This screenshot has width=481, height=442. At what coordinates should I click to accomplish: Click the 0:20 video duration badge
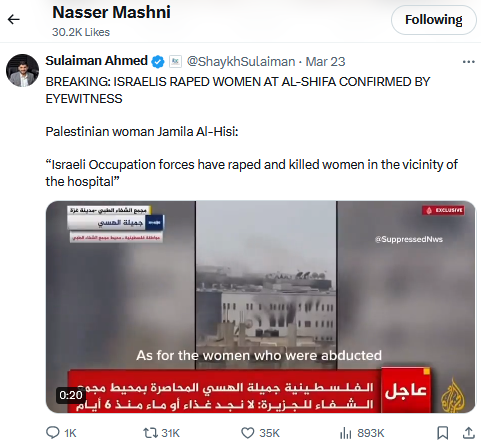coord(71,395)
